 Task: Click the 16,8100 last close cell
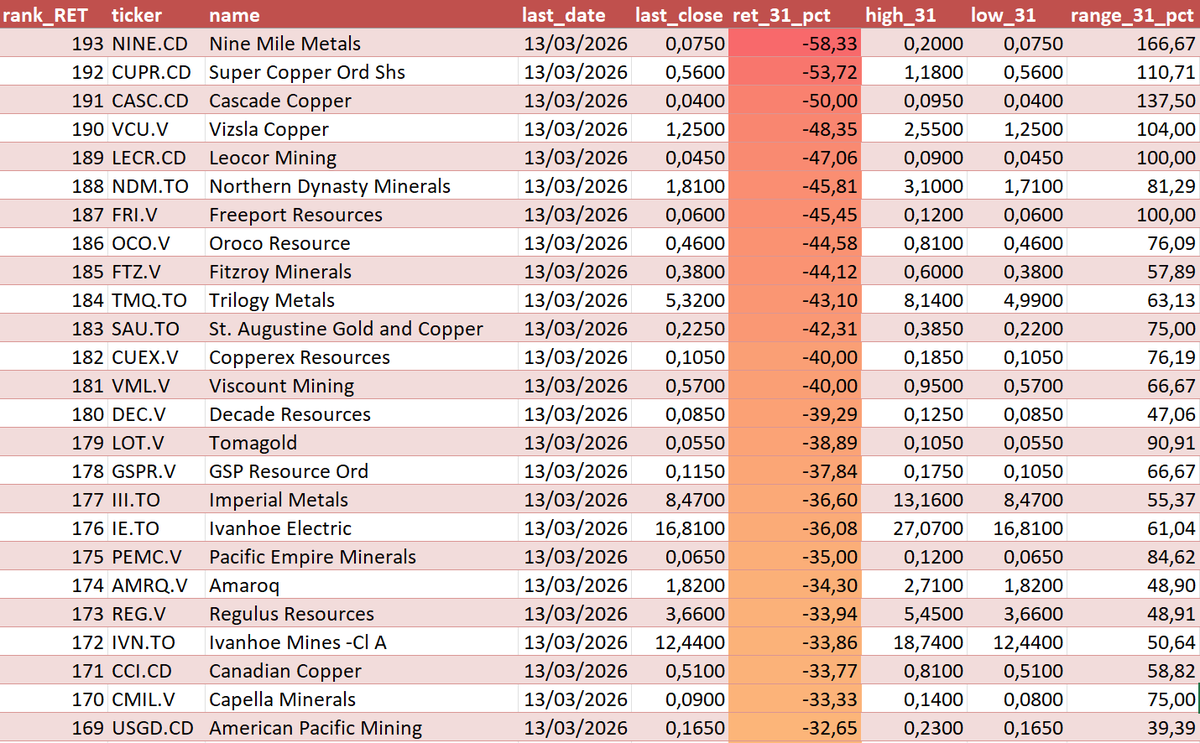[681, 528]
